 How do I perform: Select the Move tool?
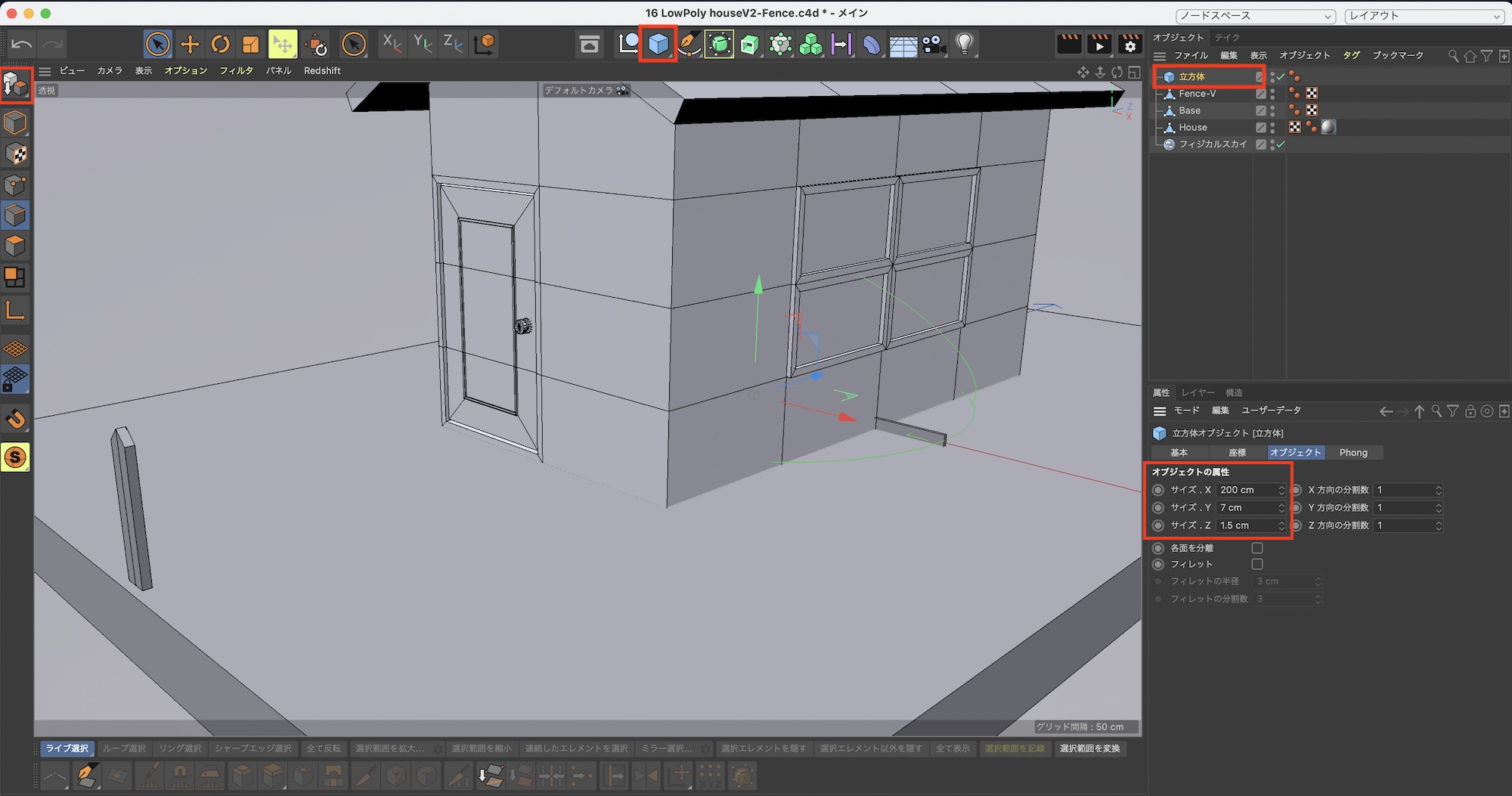(x=190, y=45)
